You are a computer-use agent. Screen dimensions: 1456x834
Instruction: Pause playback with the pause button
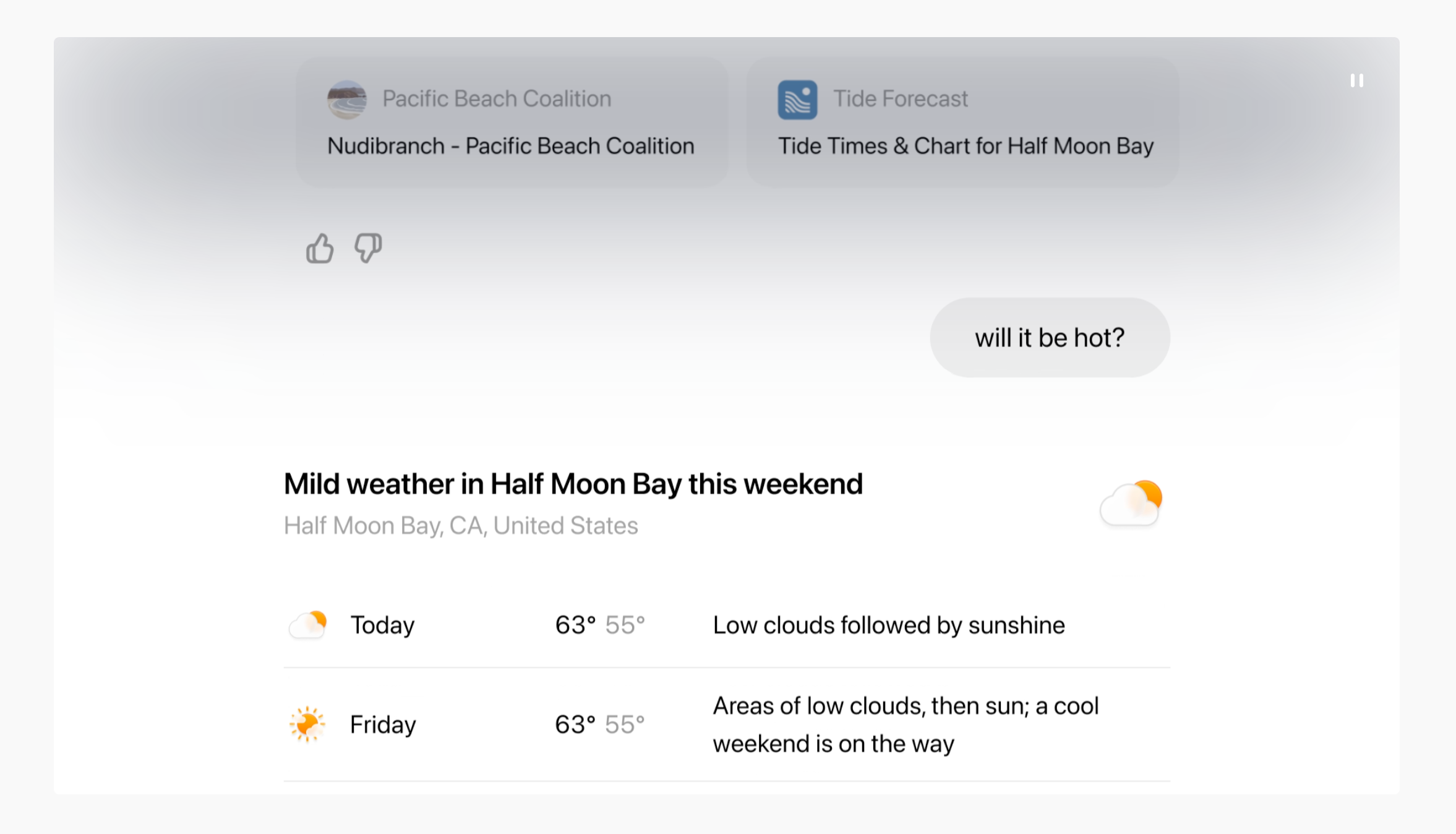[x=1356, y=80]
